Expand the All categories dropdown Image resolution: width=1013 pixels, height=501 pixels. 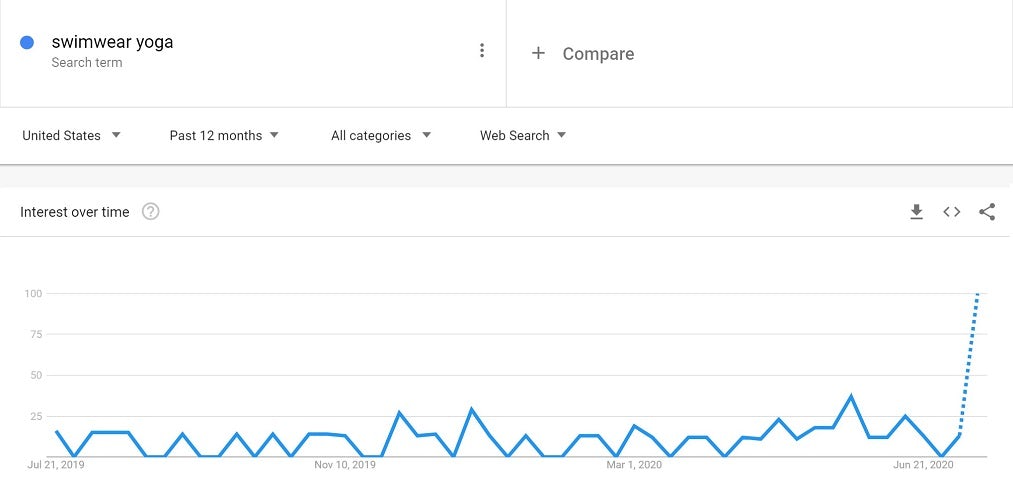tap(381, 136)
